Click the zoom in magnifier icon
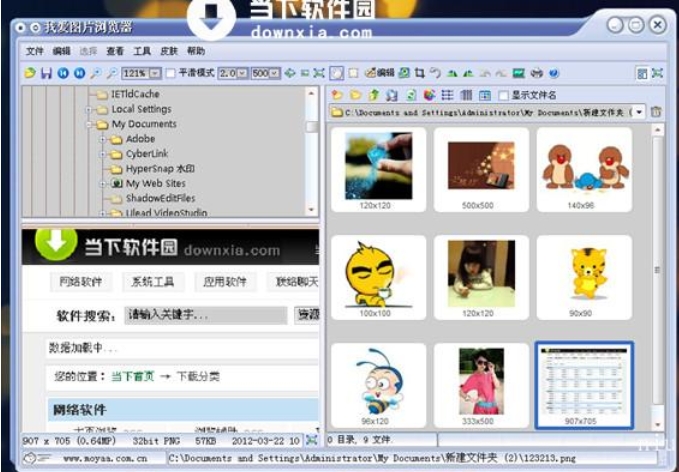Screen dimensions: 679x472 click(x=96, y=73)
